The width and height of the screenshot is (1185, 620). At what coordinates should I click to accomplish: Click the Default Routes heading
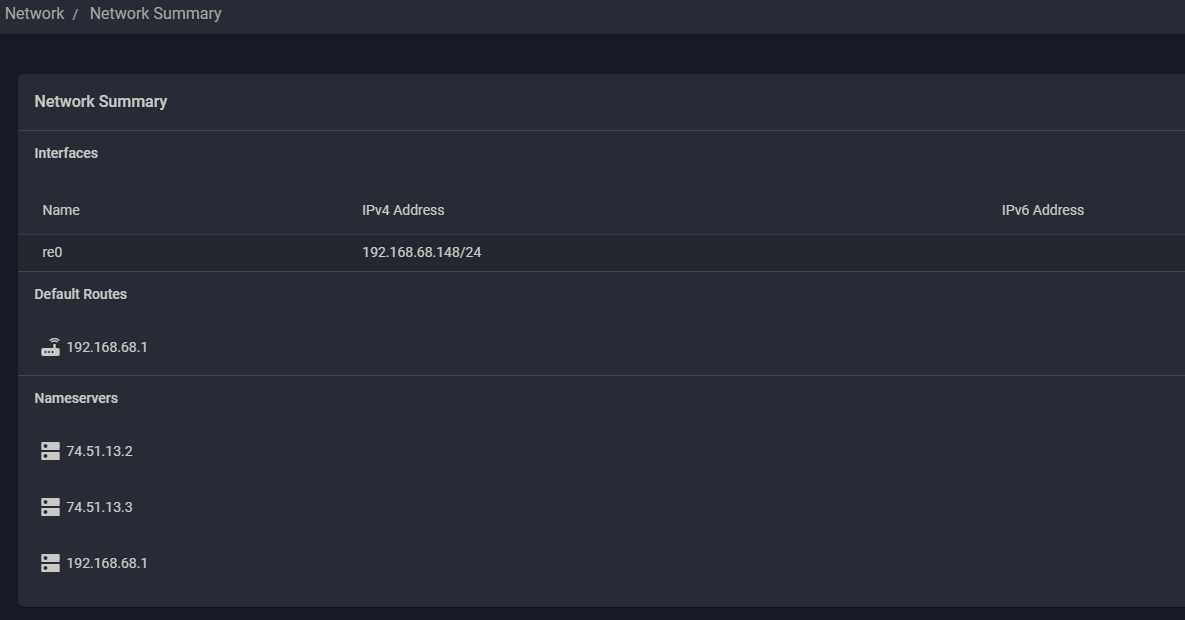click(80, 294)
